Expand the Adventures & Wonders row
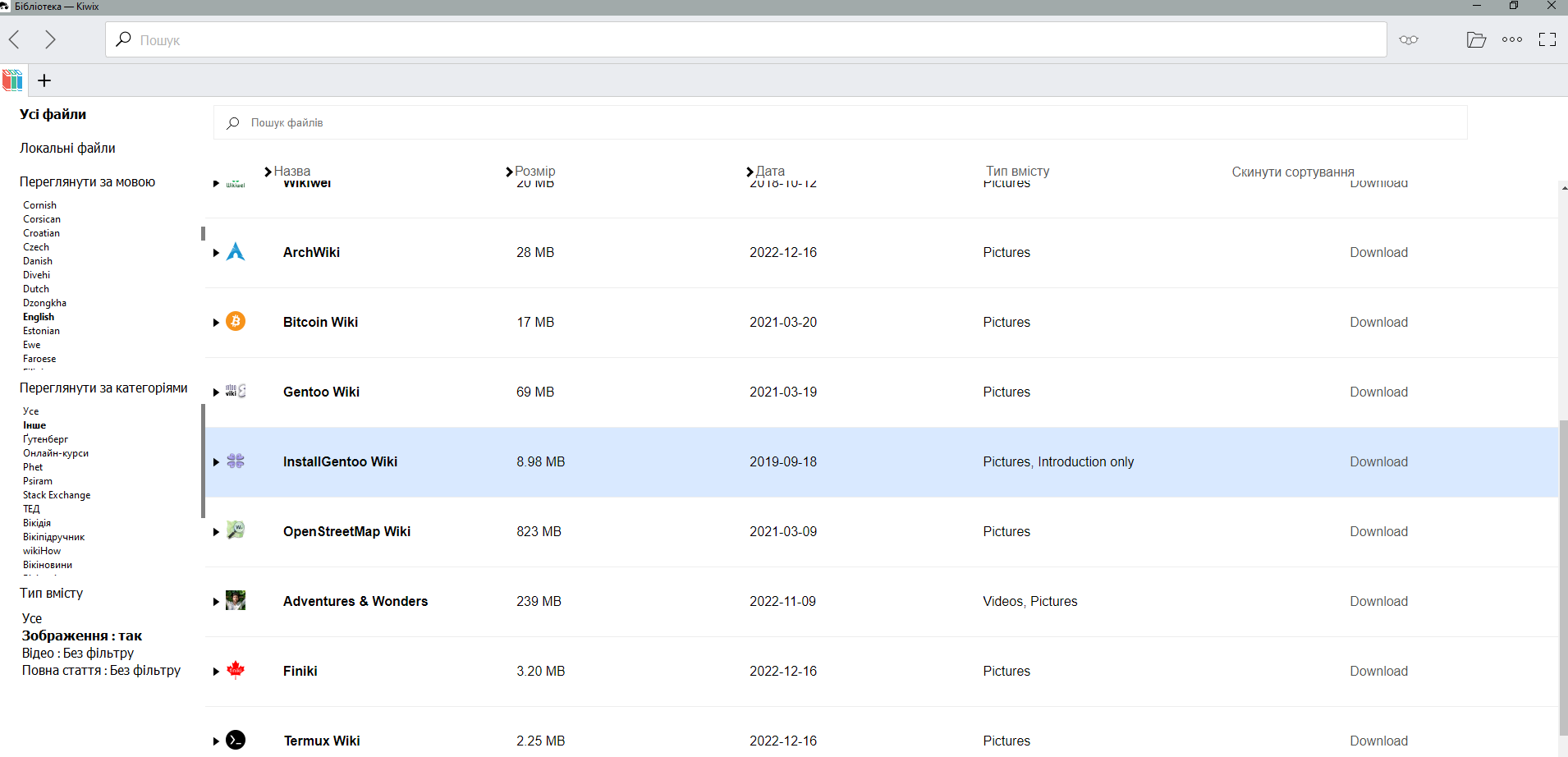The height and width of the screenshot is (757, 1568). (216, 602)
